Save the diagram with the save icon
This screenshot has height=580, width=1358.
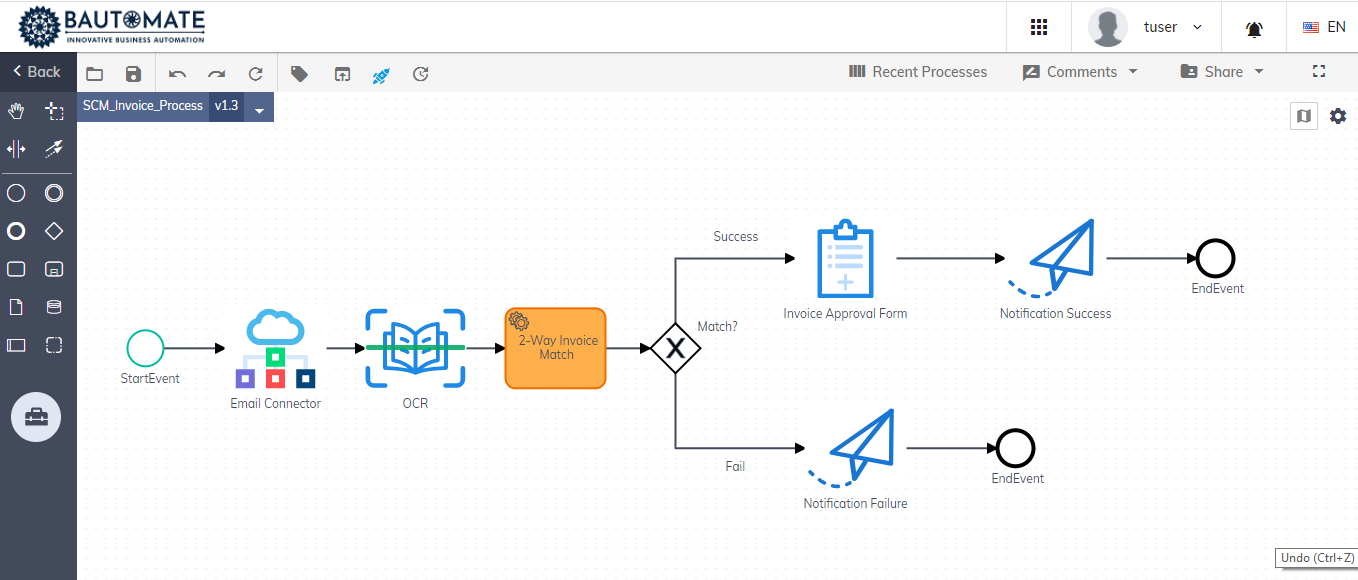click(133, 73)
